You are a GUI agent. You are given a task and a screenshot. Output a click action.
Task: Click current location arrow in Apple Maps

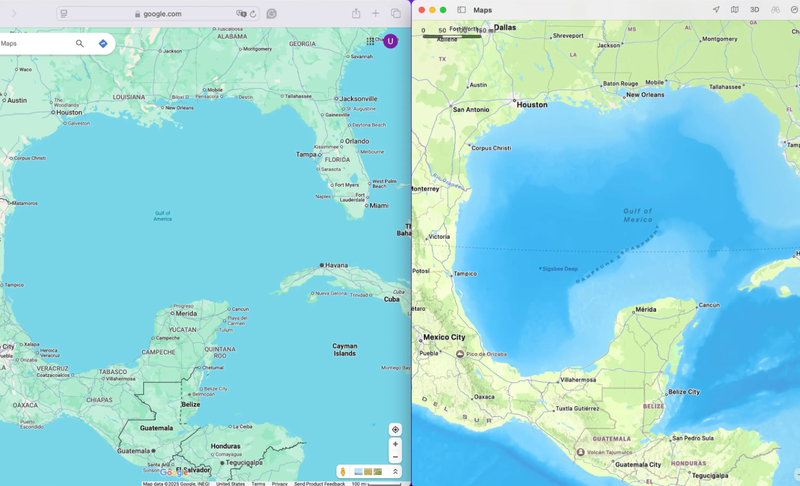(x=716, y=10)
